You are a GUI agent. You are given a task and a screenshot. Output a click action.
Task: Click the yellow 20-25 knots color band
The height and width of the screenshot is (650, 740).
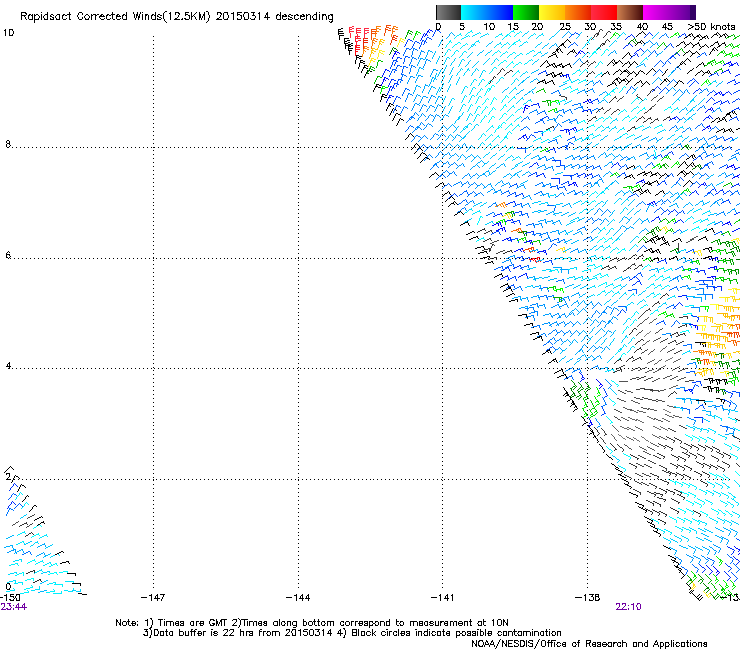tap(552, 12)
